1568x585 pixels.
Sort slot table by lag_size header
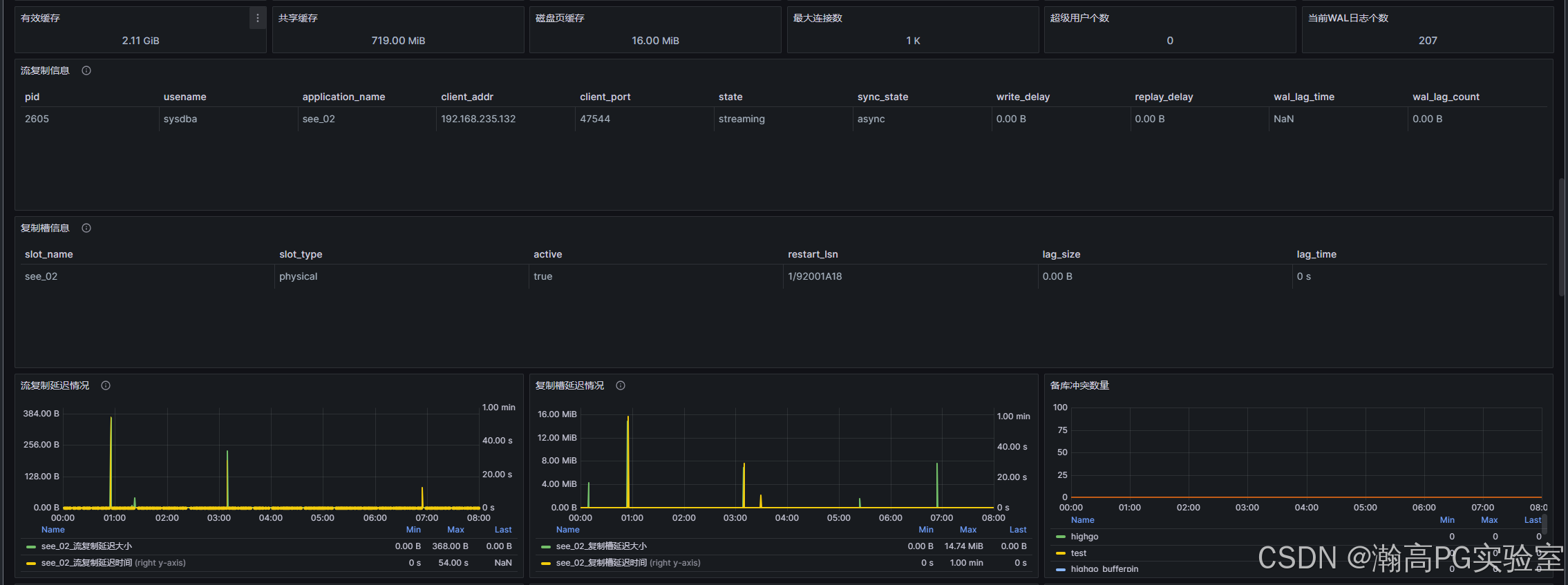(x=1061, y=254)
